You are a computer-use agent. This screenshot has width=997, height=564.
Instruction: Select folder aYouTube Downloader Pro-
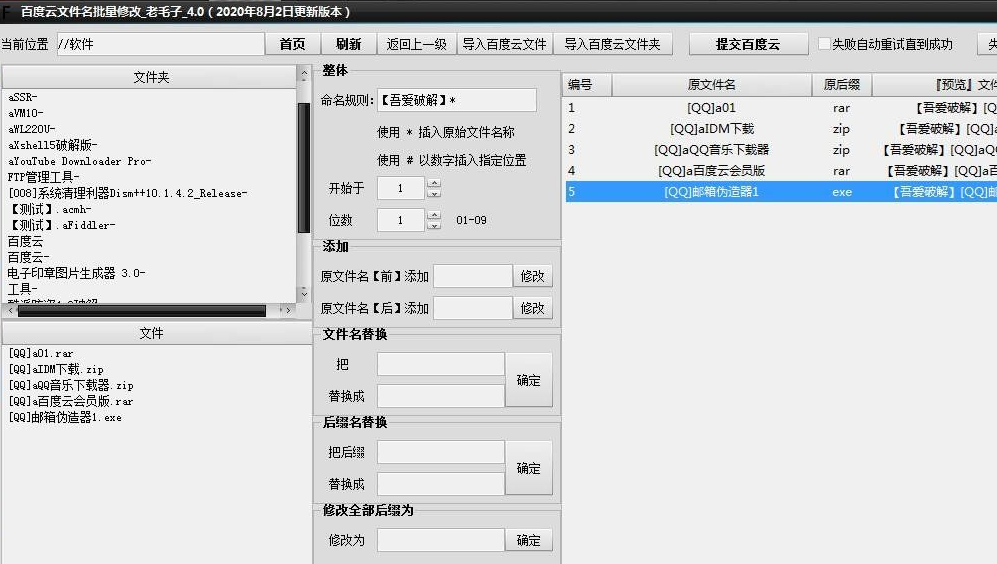click(79, 162)
